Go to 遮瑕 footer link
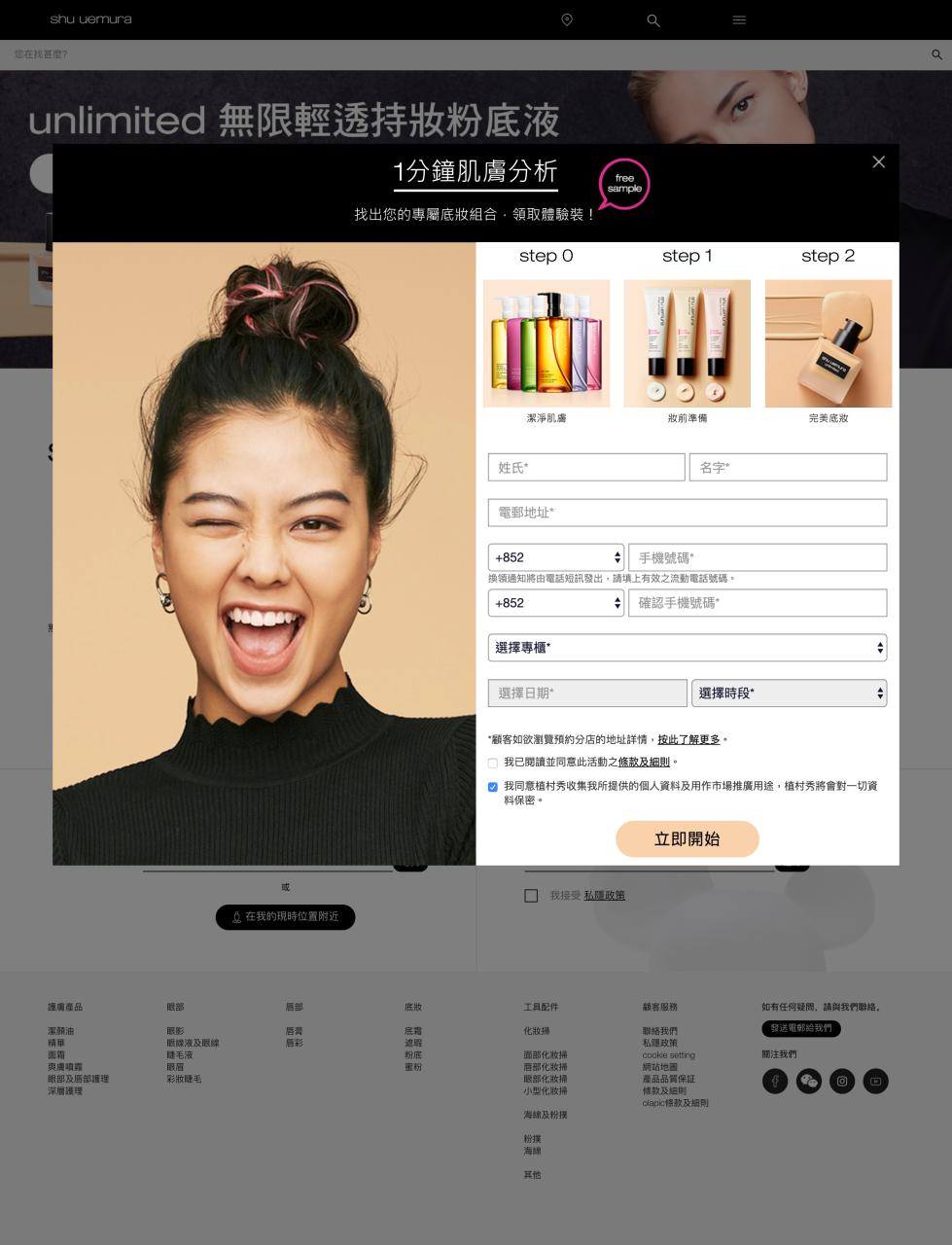Image resolution: width=952 pixels, height=1245 pixels. (x=413, y=1043)
